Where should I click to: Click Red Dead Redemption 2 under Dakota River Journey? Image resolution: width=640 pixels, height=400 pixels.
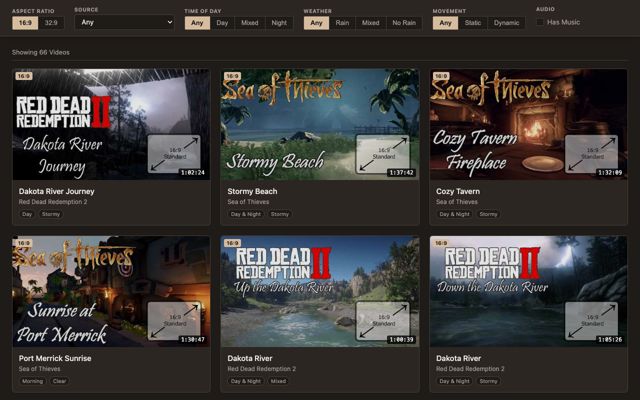tap(53, 202)
